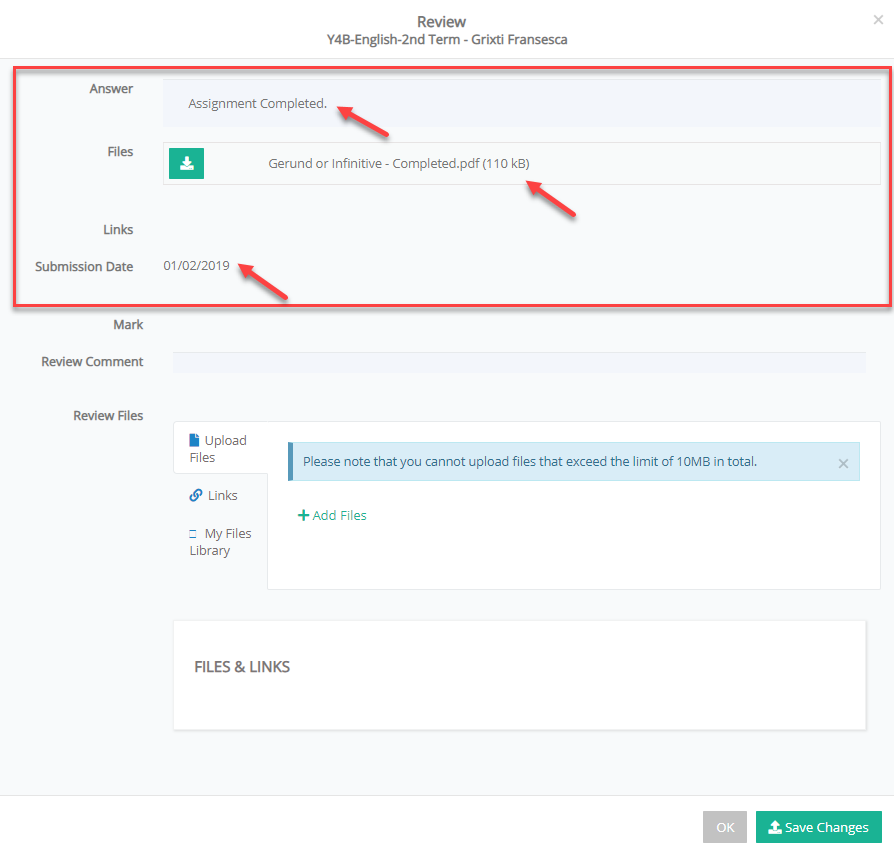Screen dimensions: 894x856
Task: Click the Mark label
Action: pos(128,325)
